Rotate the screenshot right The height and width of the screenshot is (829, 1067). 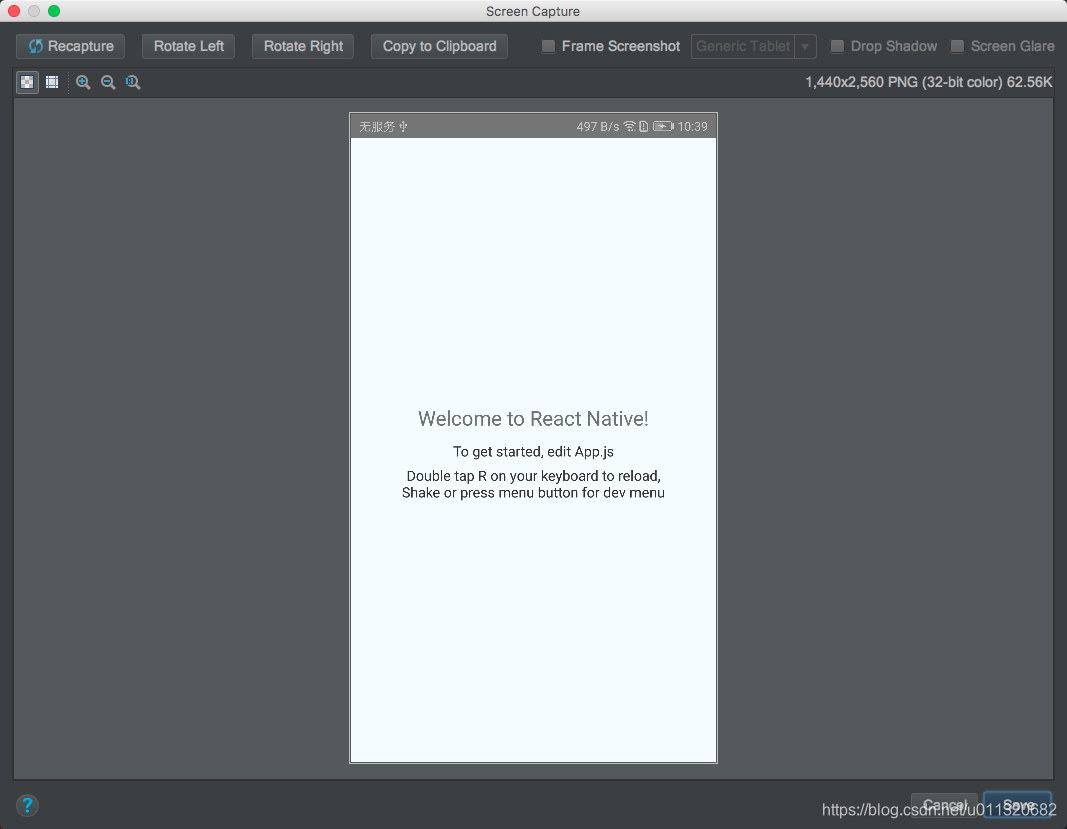303,46
